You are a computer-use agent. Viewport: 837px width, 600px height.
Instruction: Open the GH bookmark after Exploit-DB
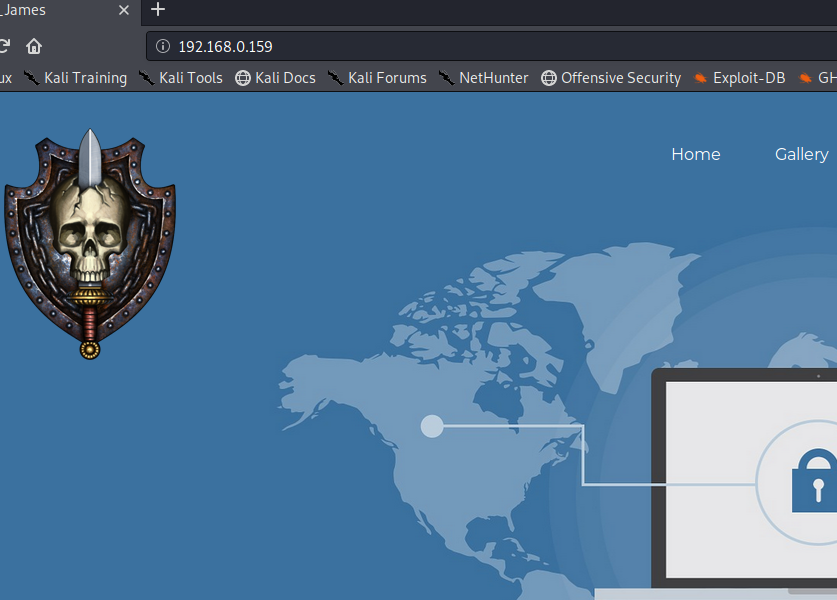click(818, 78)
